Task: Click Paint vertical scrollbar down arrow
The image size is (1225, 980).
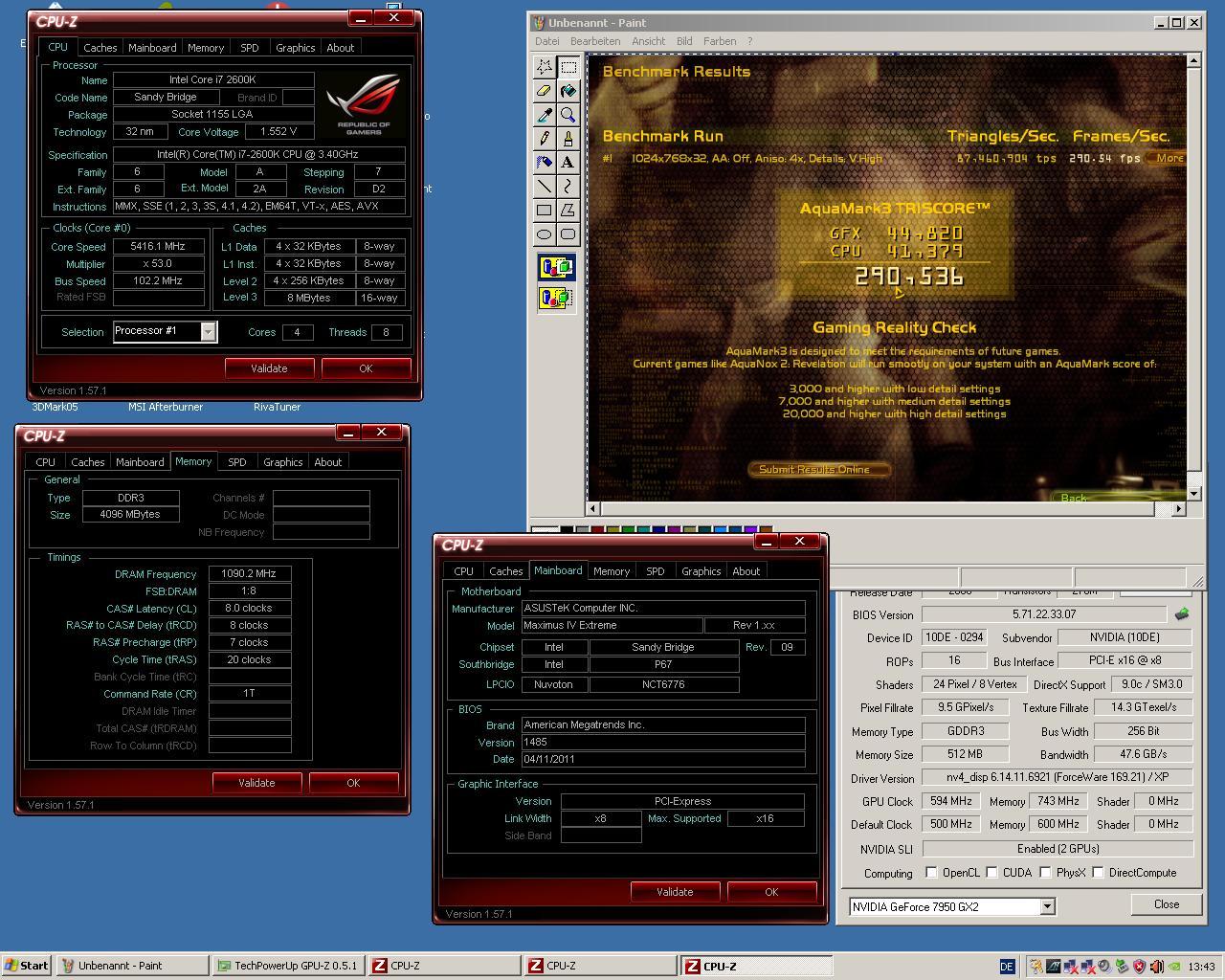Action: (x=1193, y=493)
